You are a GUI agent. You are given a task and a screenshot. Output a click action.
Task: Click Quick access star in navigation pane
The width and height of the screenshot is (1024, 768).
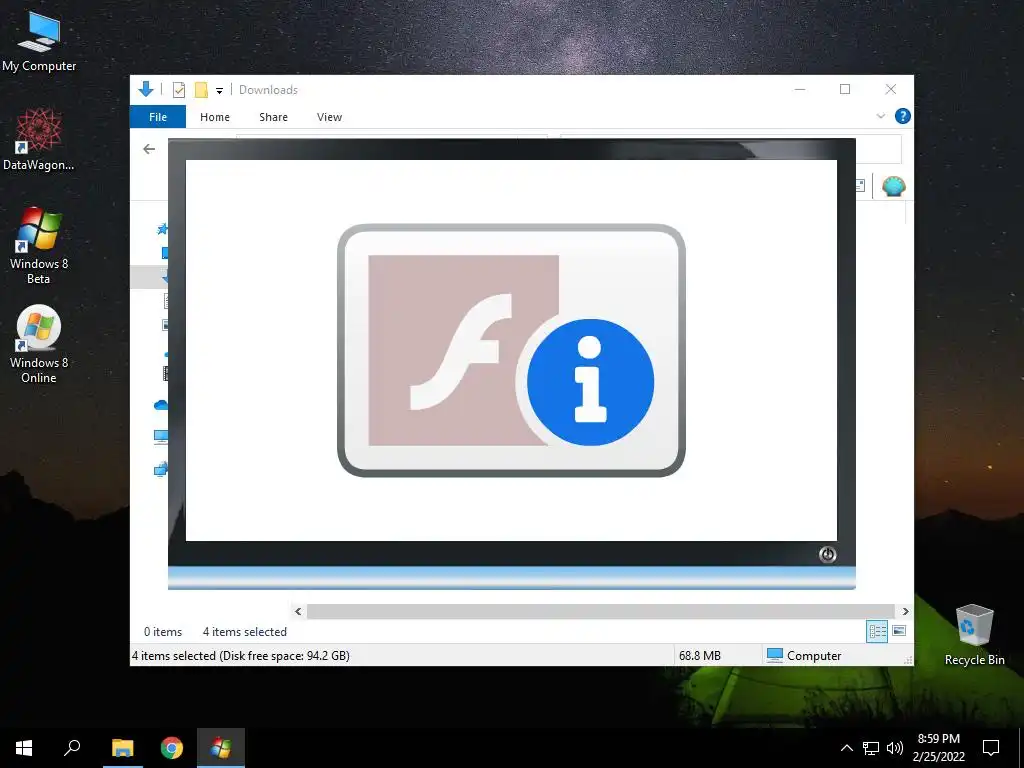(x=162, y=229)
